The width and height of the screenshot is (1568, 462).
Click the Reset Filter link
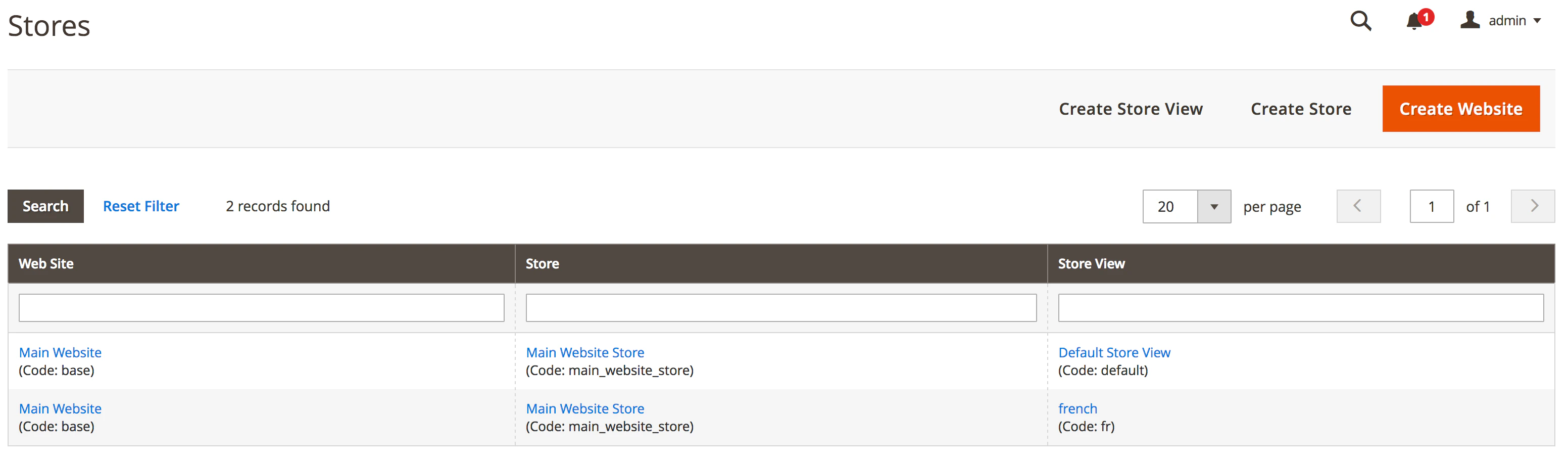[141, 206]
